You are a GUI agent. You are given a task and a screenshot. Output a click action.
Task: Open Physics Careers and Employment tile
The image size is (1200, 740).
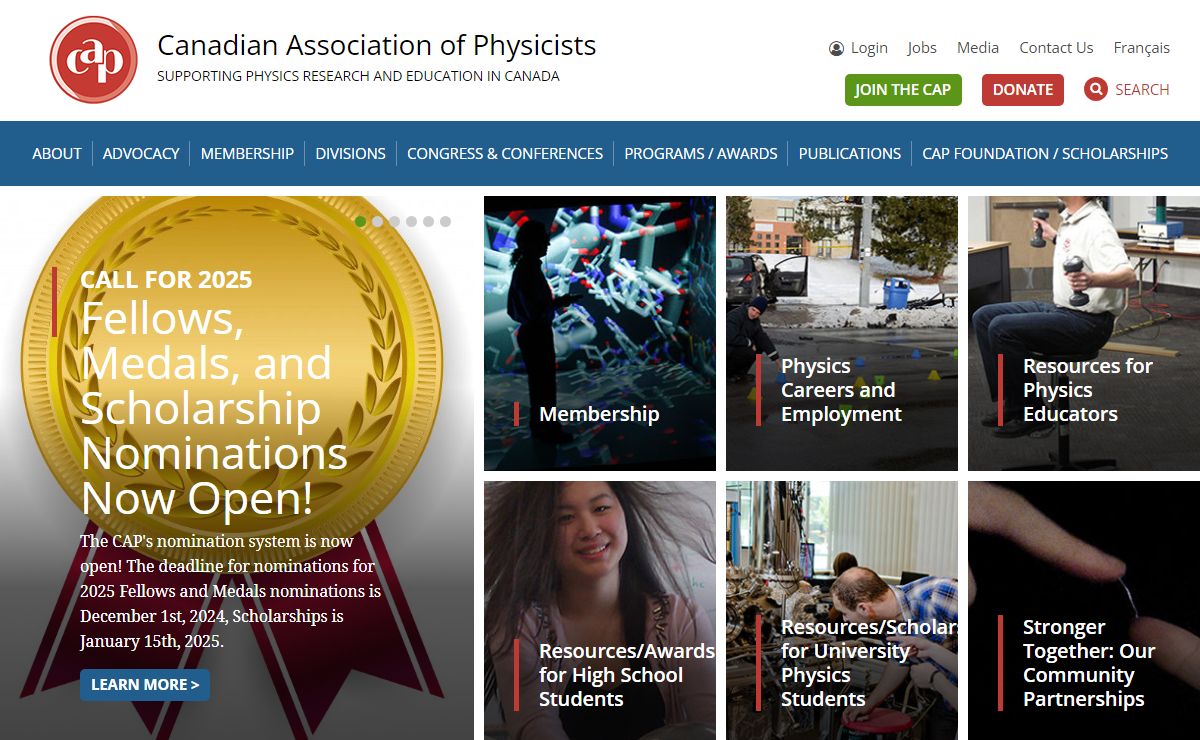click(842, 333)
